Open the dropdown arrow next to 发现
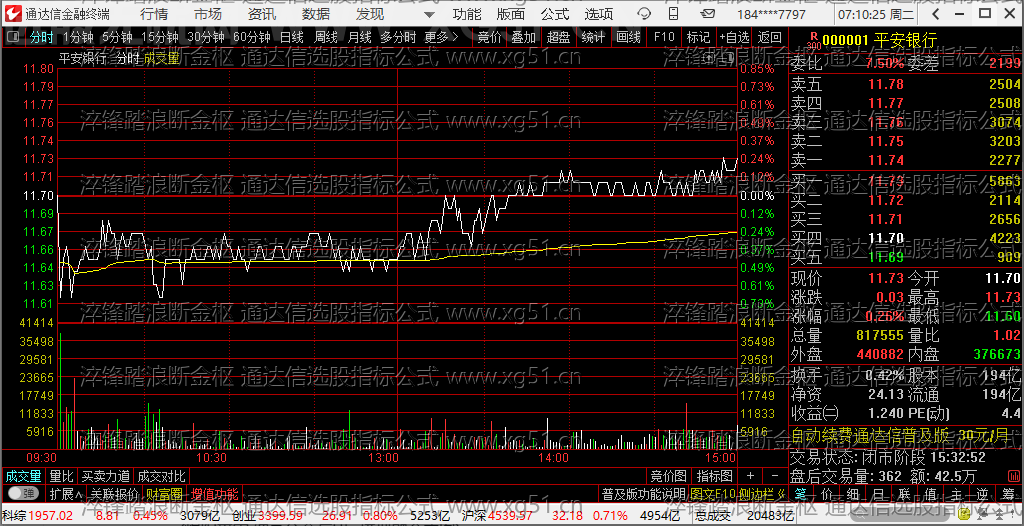Viewport: 1024px width, 526px height. [428, 14]
